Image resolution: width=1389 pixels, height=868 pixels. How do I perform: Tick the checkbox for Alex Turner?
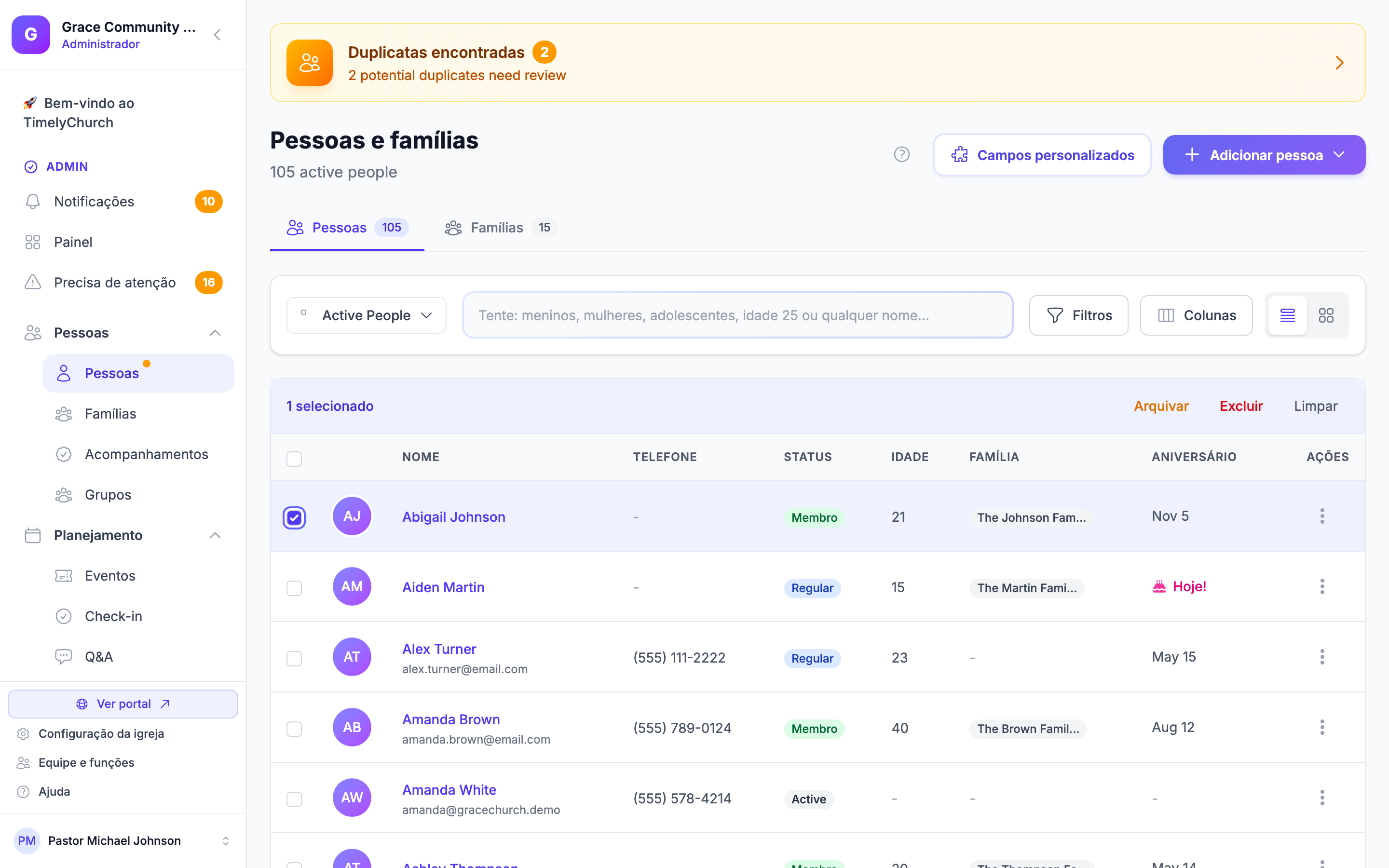(294, 658)
